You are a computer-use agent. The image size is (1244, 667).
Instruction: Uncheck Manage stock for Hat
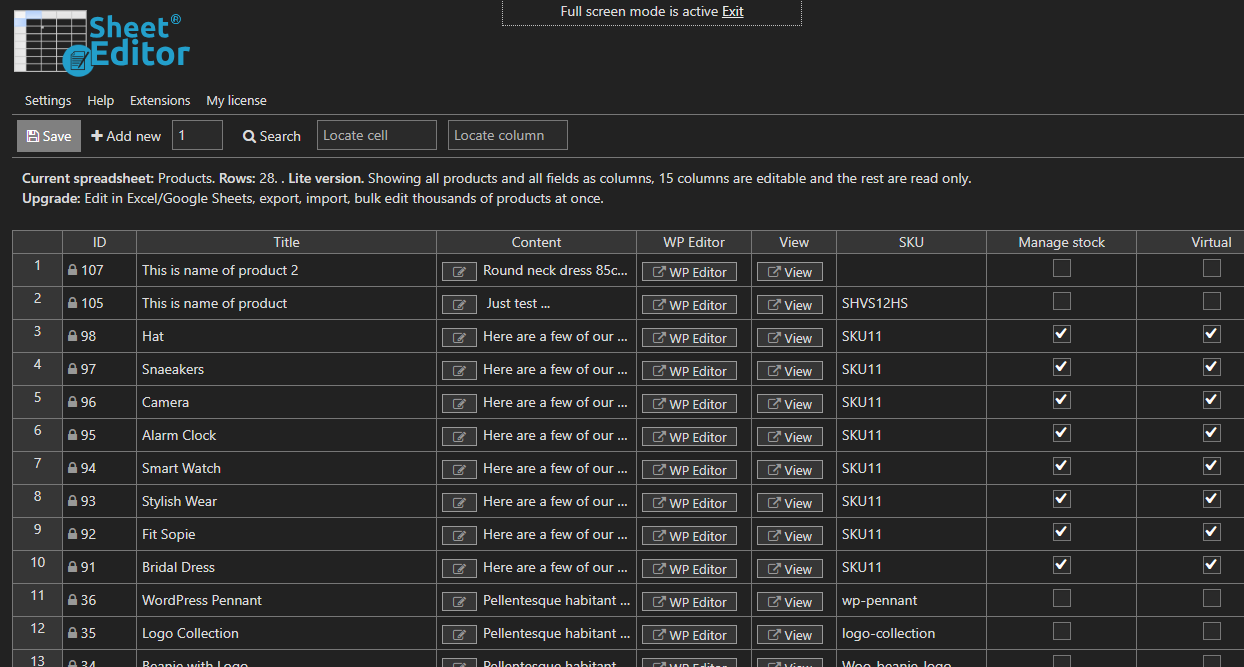(1062, 334)
